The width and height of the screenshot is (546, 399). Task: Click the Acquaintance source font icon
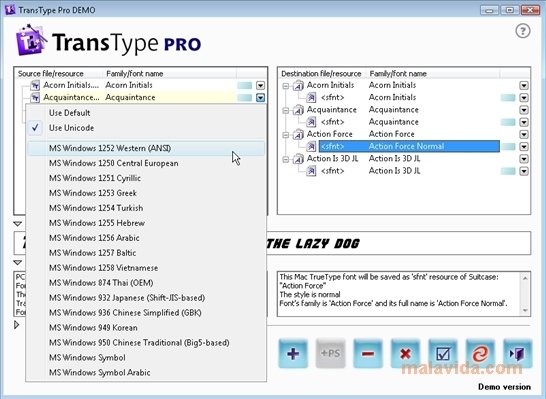pos(35,97)
